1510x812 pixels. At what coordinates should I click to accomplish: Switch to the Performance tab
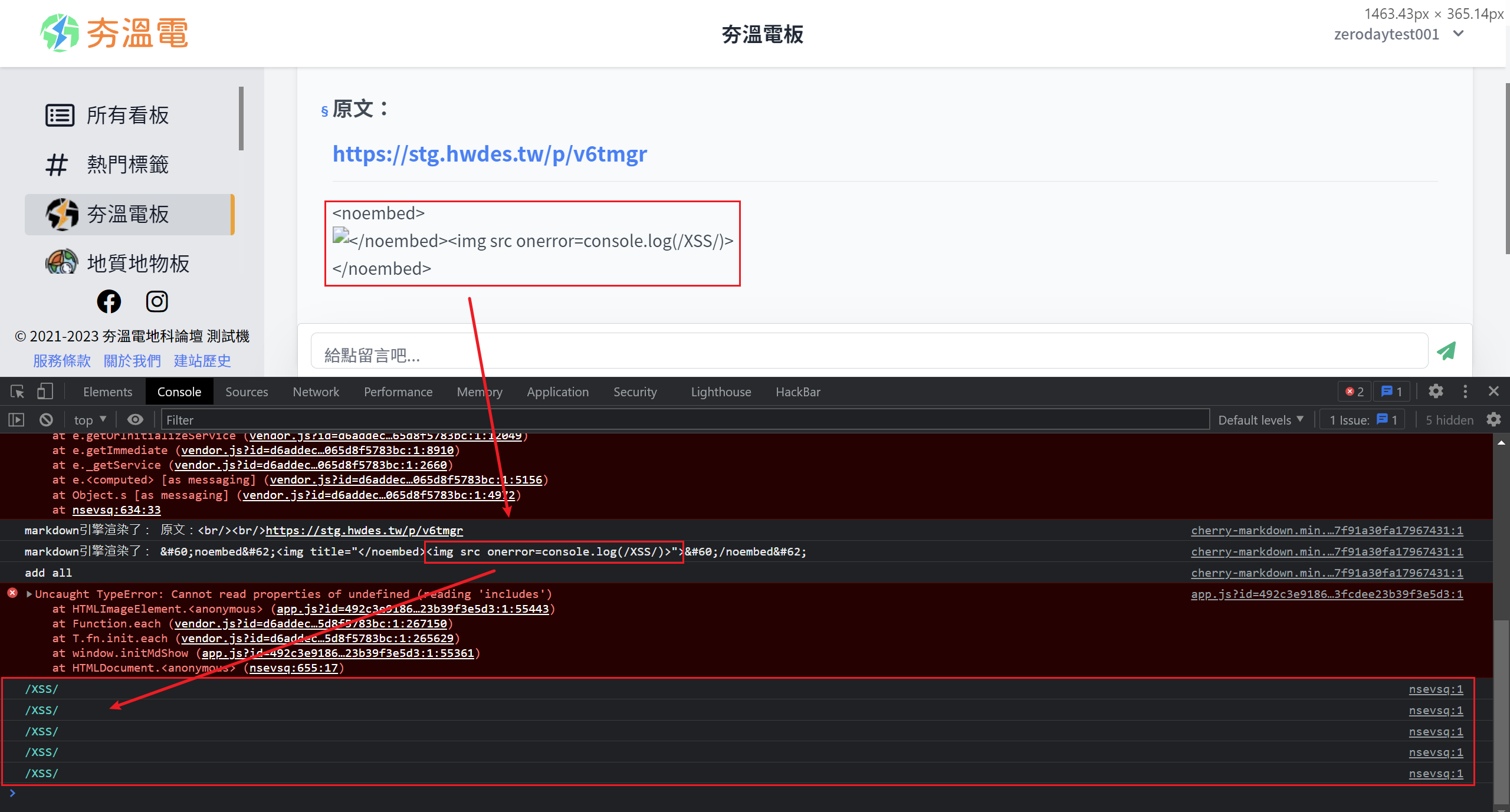pos(398,392)
